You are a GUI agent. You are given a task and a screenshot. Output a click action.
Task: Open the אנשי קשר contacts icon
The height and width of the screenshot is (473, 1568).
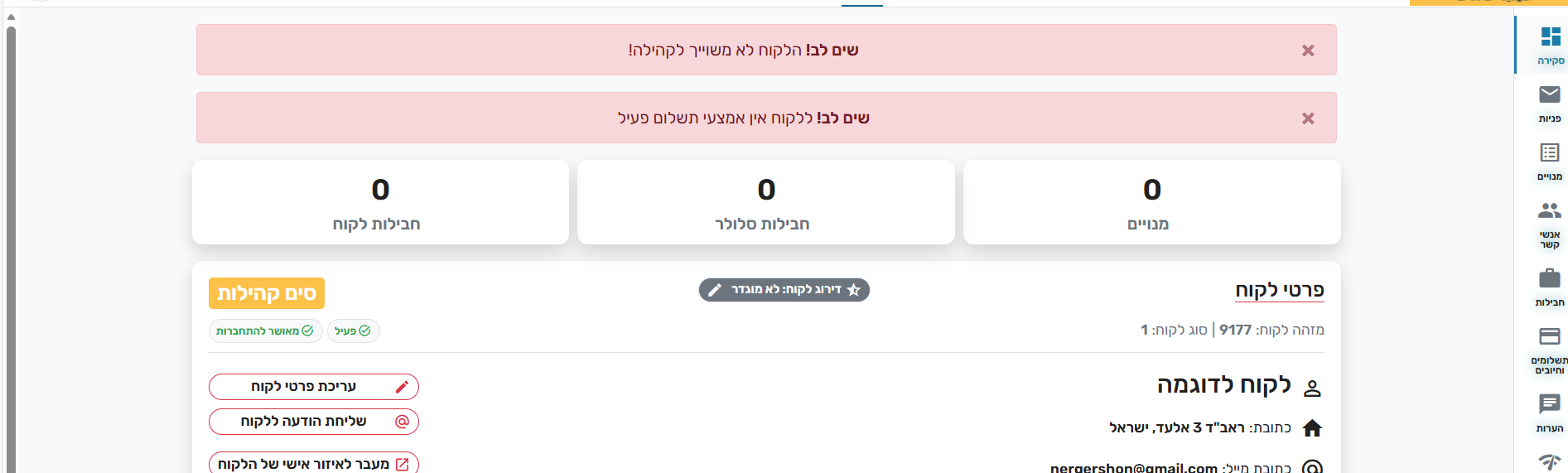pos(1550,220)
